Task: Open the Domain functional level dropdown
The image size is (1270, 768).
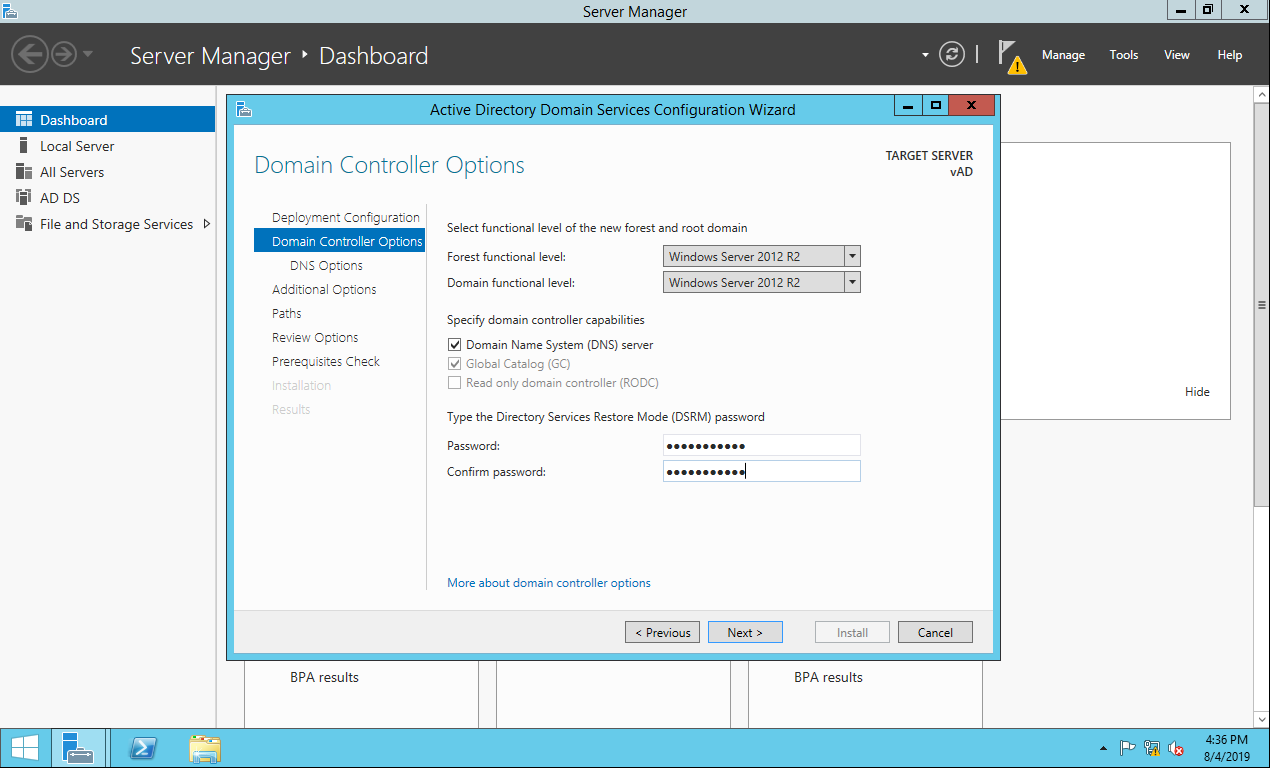Action: pos(851,283)
